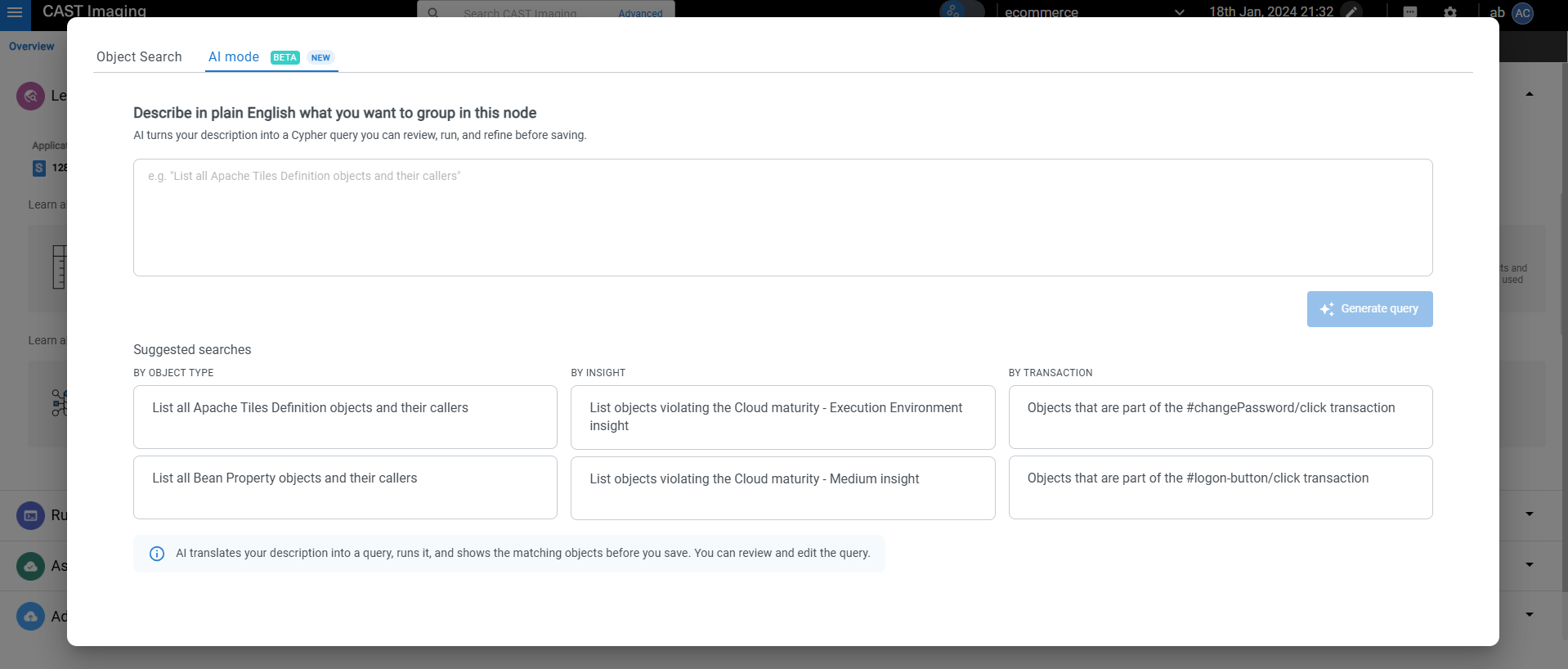Open the Overview tab behind the dialog
1568x669 pixels.
coord(31,47)
